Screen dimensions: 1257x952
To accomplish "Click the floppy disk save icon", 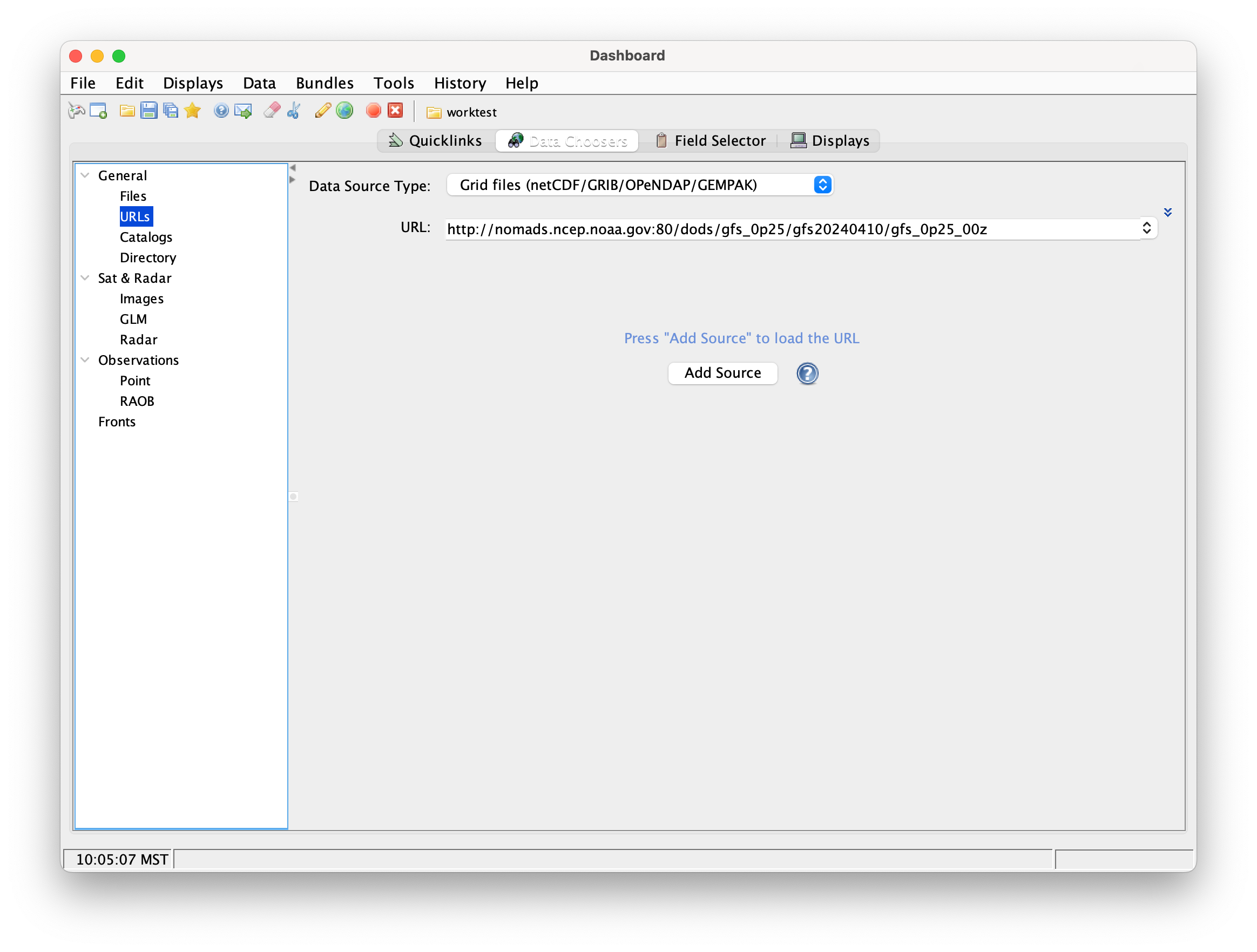I will 148,111.
